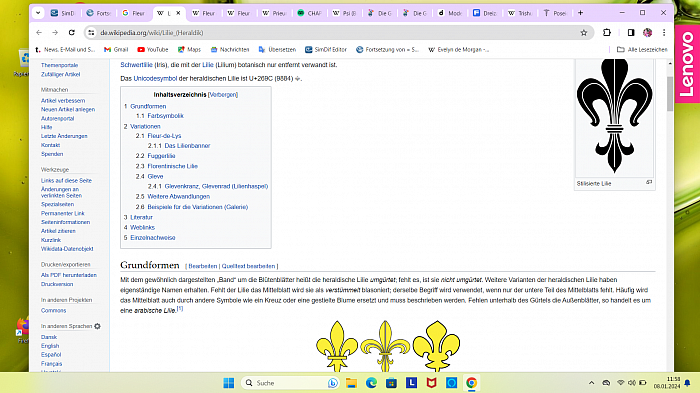This screenshot has width=700, height=393.
Task: Open Maps bookmark
Action: [189, 50]
